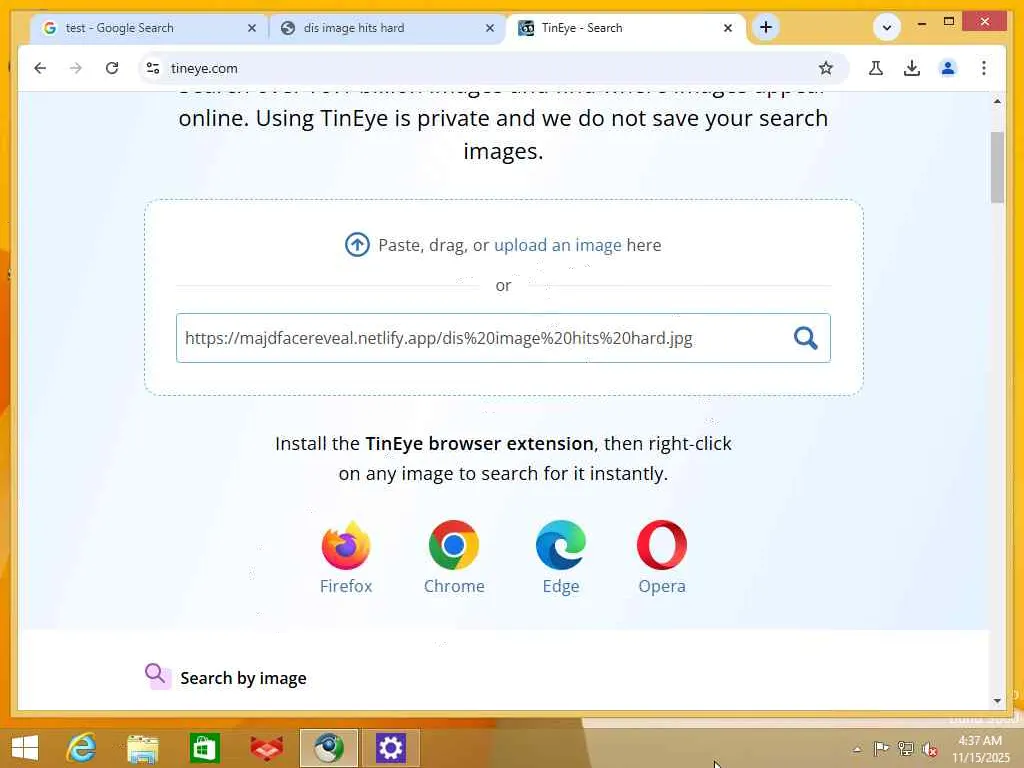This screenshot has height=768, width=1024.
Task: Click the Opera text link
Action: tap(662, 586)
